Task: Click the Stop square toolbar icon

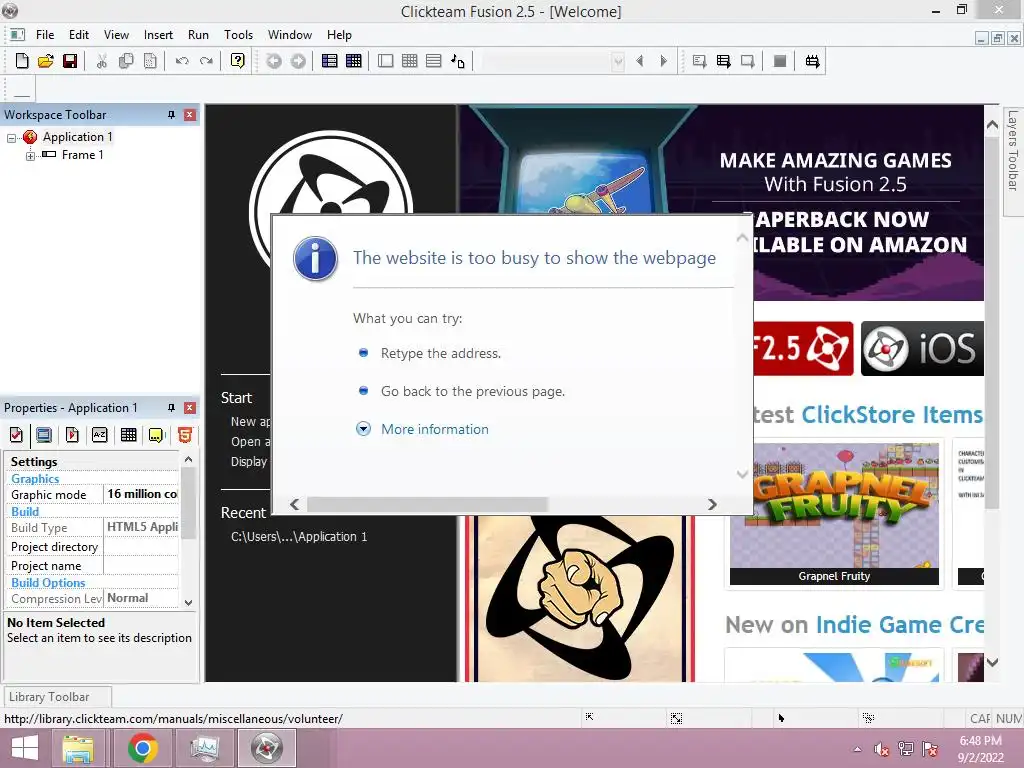Action: coord(780,61)
